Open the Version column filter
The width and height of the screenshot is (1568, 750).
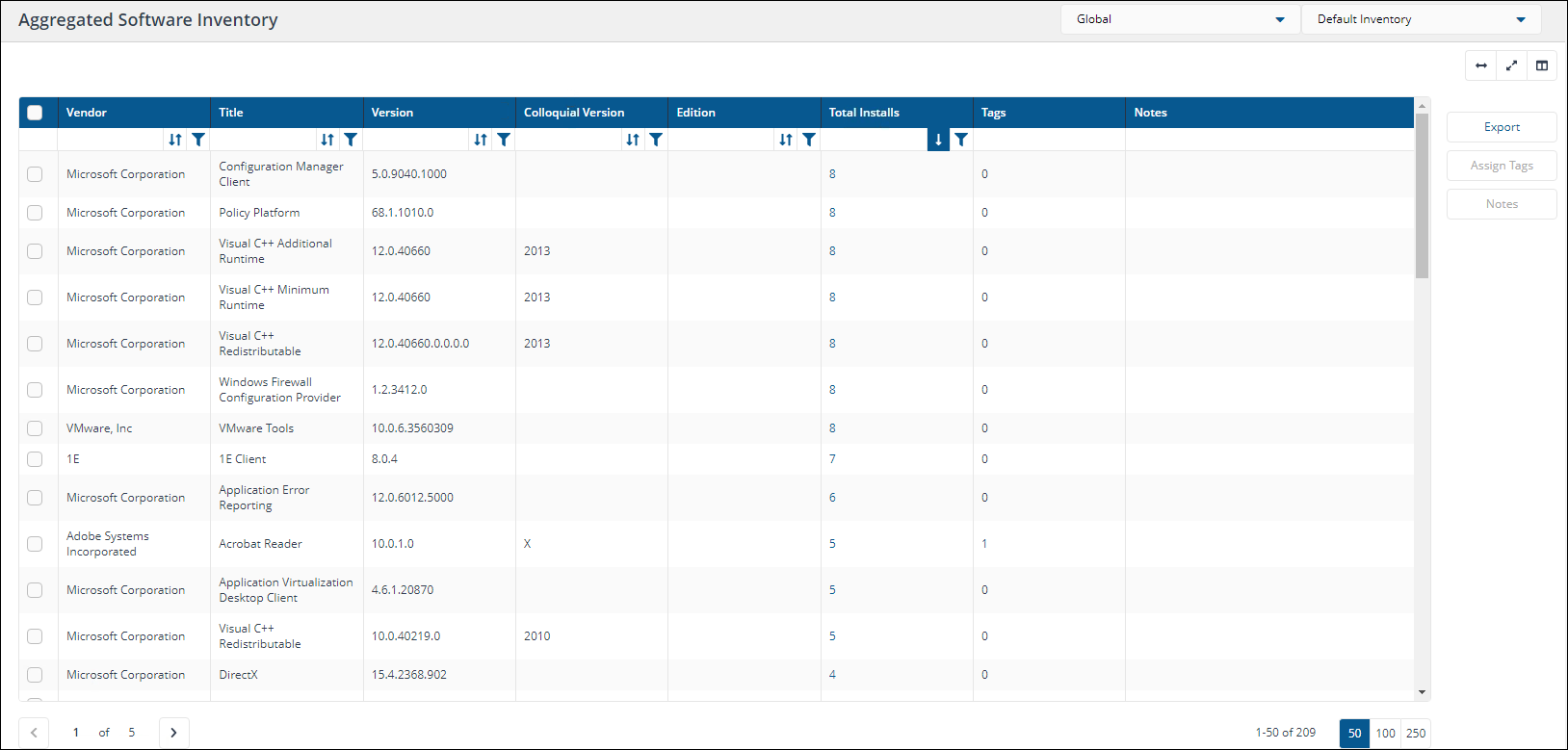pos(504,140)
